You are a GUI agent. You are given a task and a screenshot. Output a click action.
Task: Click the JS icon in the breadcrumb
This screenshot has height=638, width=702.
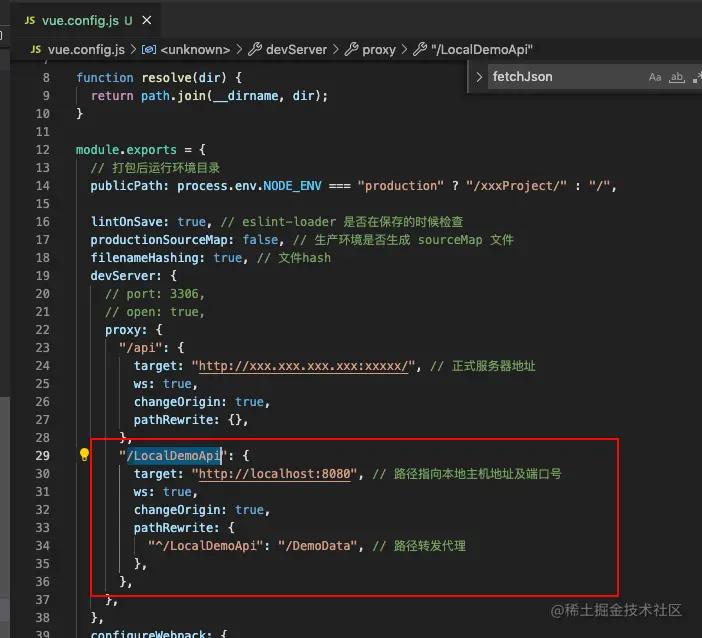coord(36,49)
